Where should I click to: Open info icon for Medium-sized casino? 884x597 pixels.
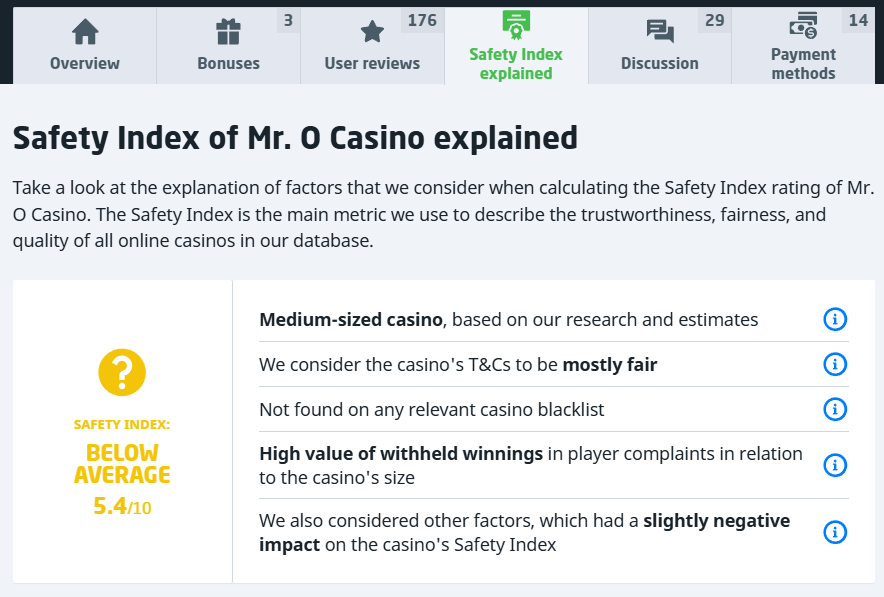834,319
